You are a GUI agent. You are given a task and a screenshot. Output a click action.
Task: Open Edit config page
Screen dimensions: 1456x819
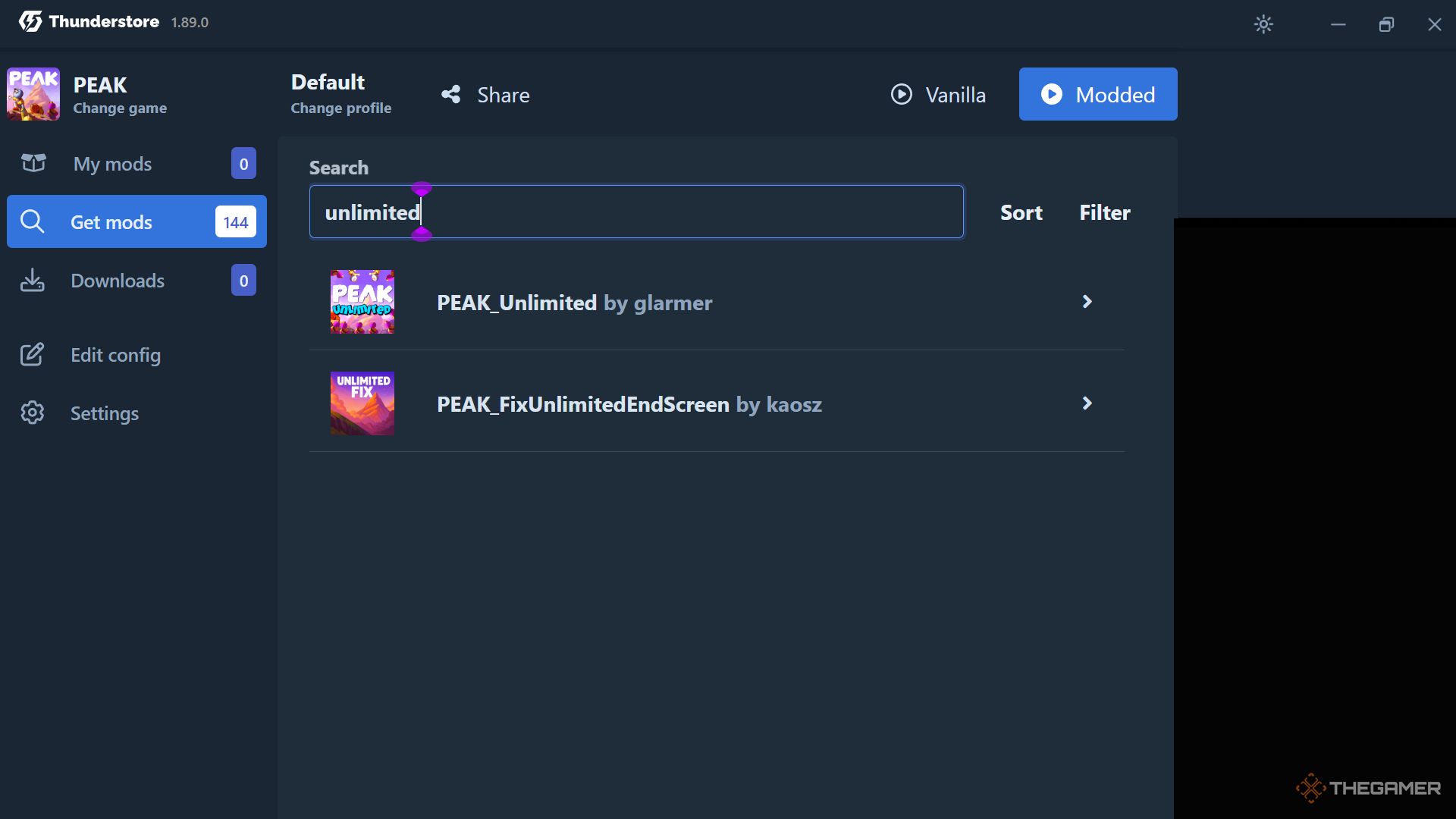[x=136, y=355]
